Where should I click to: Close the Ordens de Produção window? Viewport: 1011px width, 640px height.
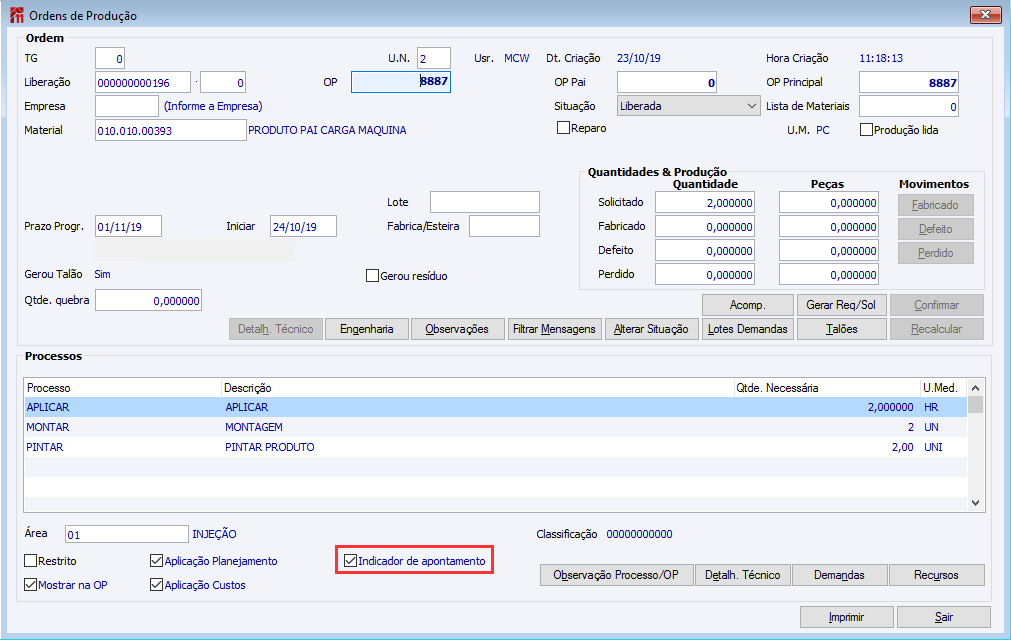click(985, 15)
